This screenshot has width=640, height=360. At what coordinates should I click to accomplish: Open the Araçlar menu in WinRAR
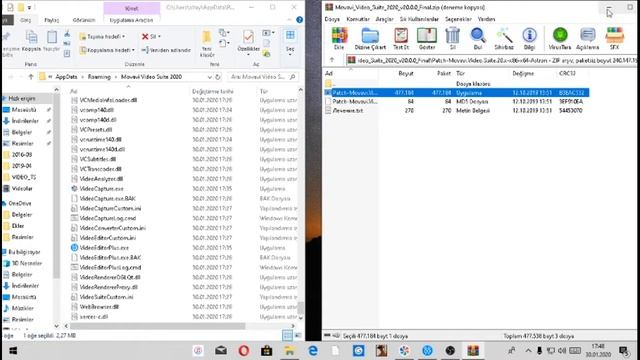(384, 19)
